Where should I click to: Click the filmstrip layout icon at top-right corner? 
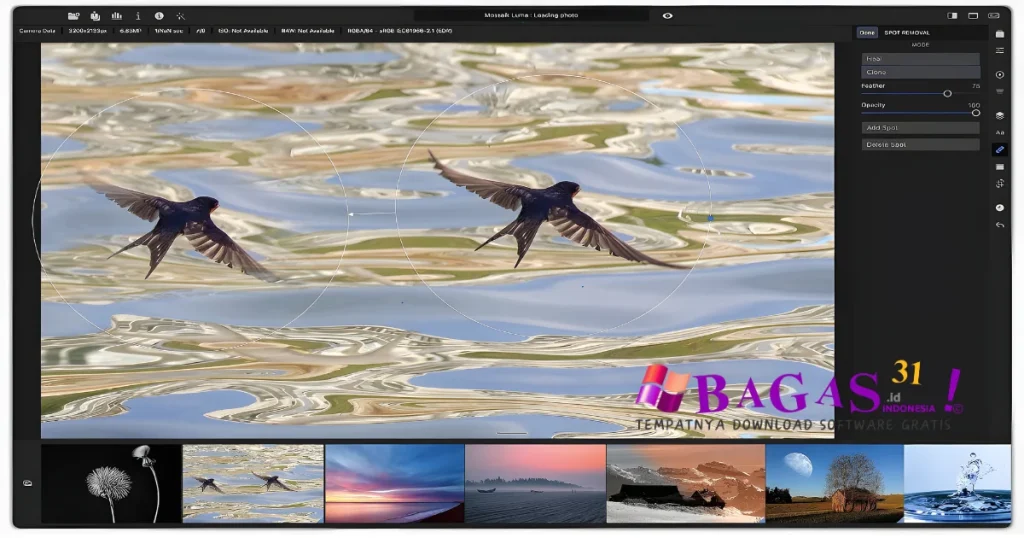[x=994, y=16]
